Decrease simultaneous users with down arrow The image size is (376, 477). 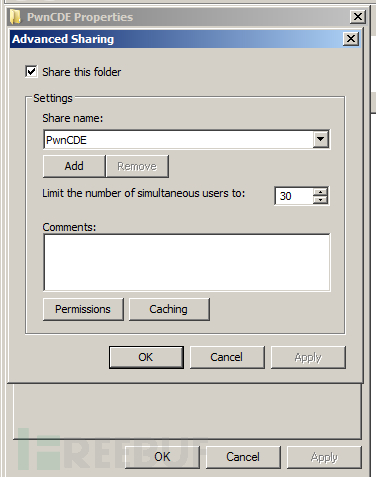coord(321,200)
